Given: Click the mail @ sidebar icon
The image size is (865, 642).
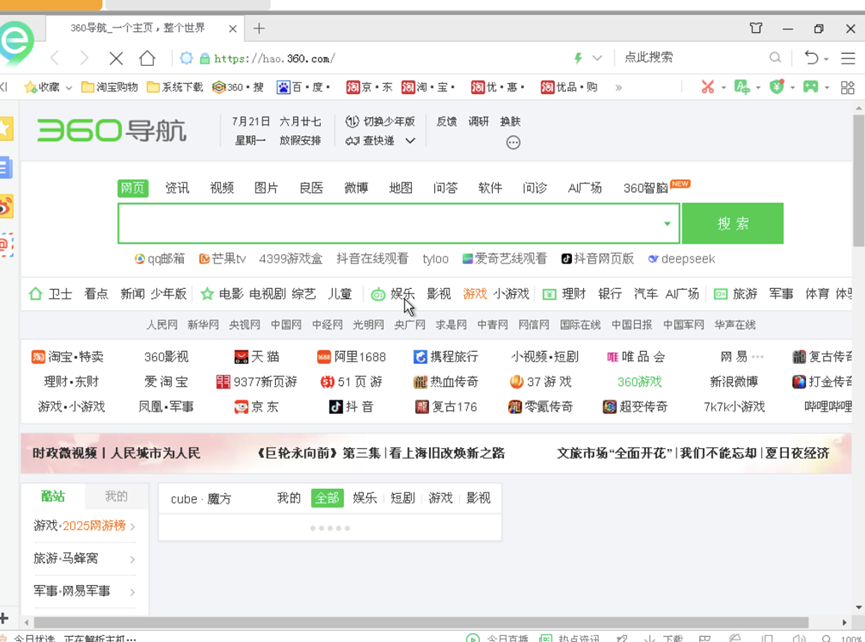Looking at the screenshot, I should pos(6,244).
